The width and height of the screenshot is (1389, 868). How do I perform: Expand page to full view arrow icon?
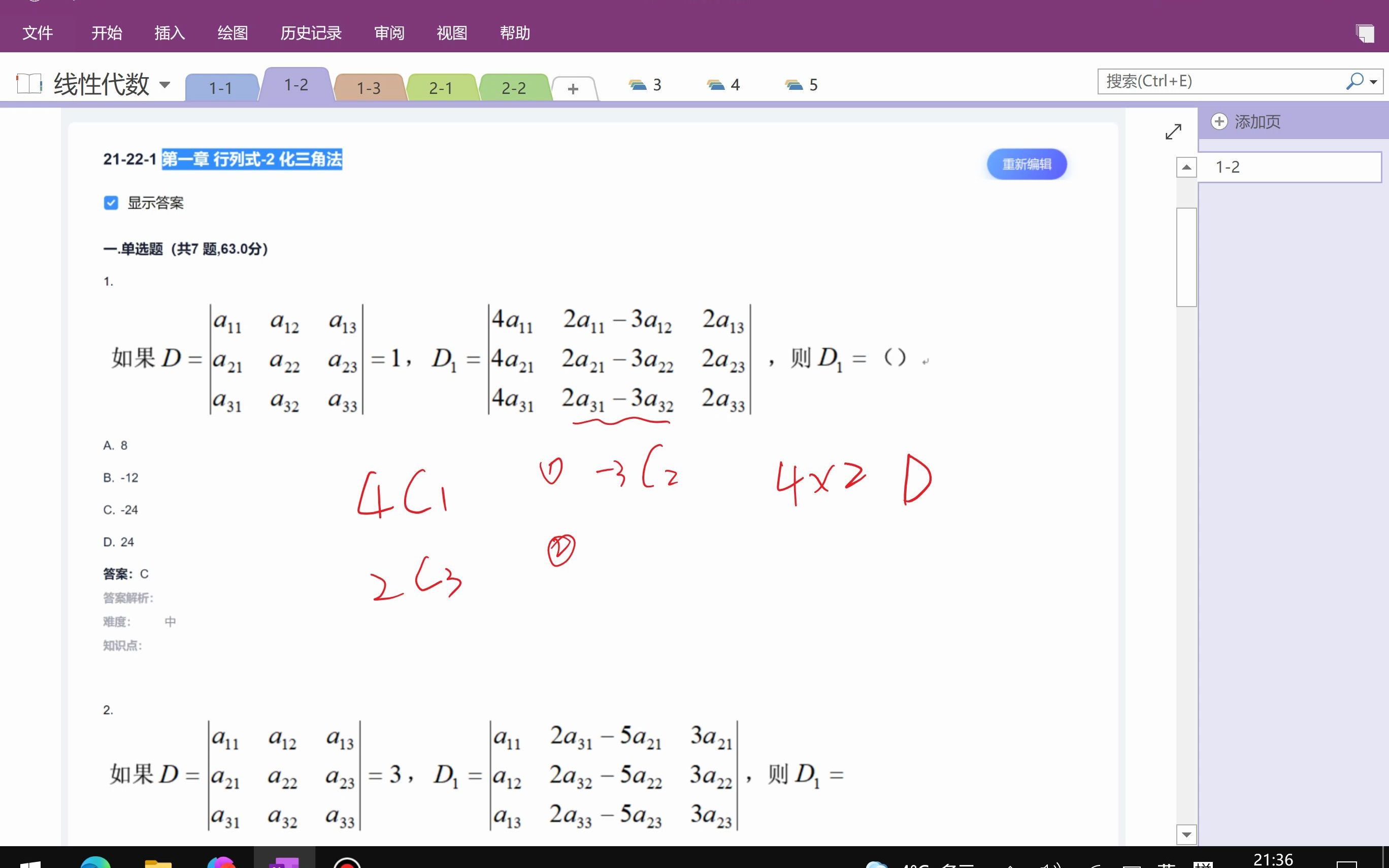pos(1173,131)
